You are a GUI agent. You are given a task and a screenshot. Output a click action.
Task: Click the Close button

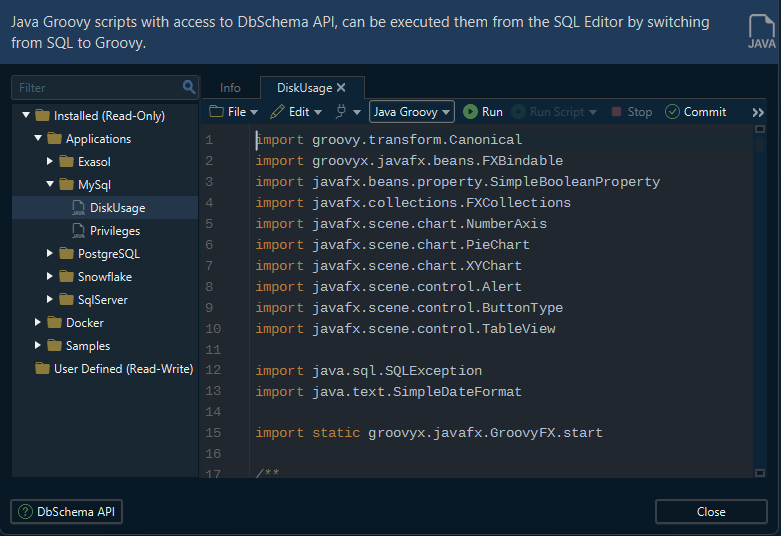[711, 512]
